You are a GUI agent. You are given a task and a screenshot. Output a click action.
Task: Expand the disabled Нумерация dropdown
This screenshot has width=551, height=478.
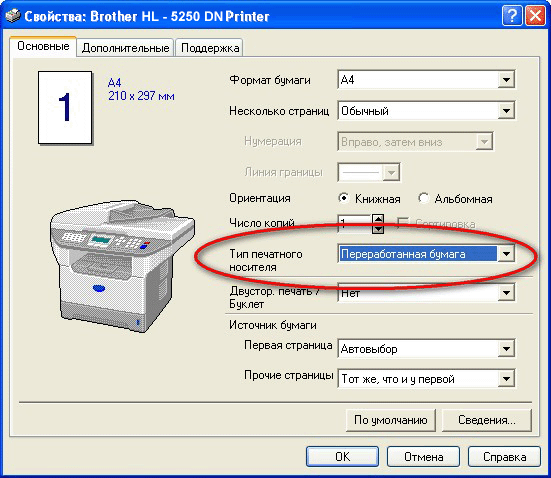tap(484, 142)
